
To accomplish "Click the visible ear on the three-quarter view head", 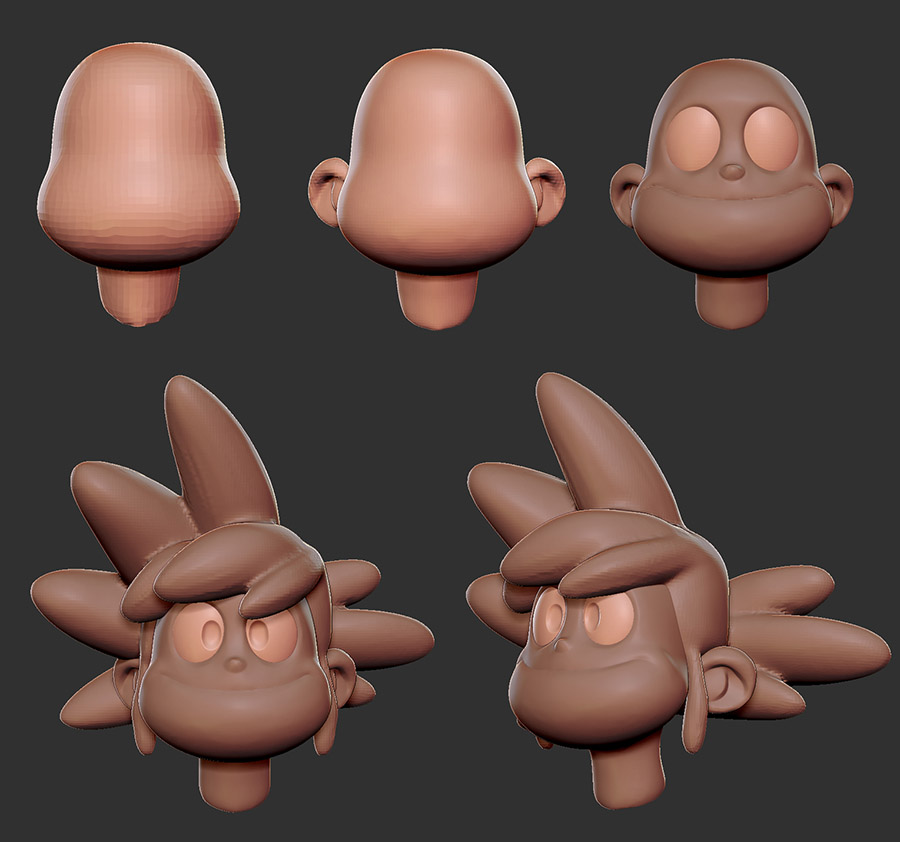I will point(731,679).
